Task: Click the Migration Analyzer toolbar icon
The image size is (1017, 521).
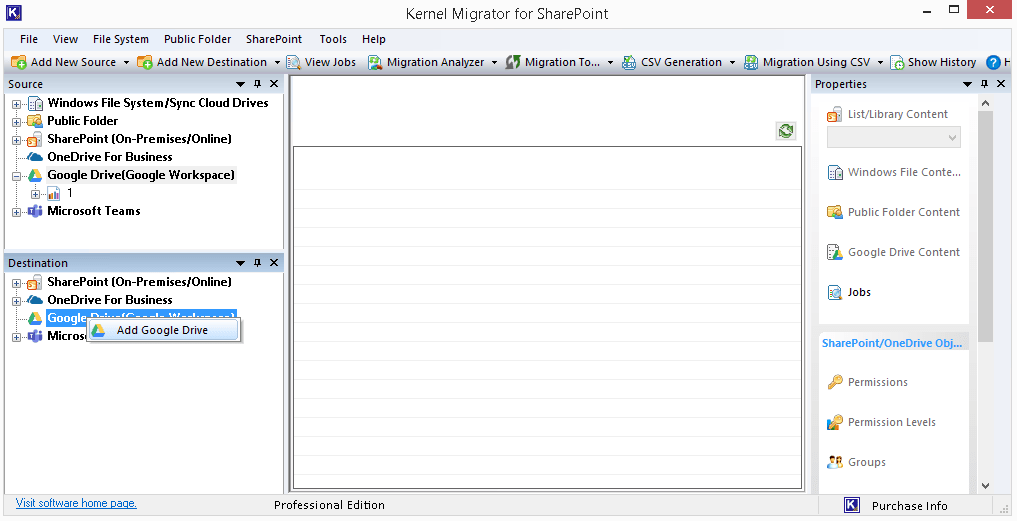Action: tap(375, 62)
